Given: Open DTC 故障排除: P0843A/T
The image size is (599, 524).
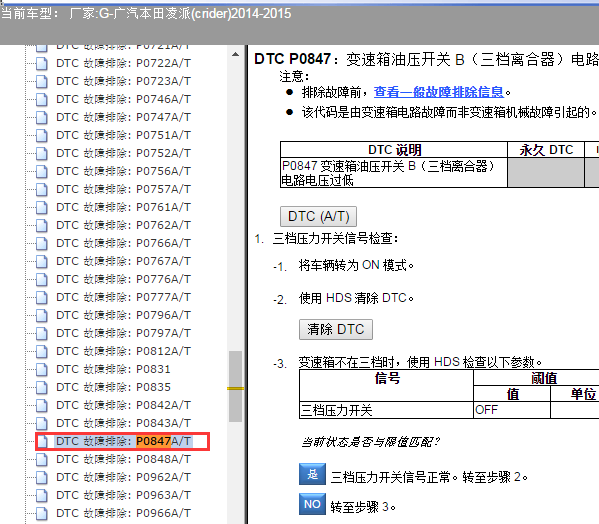Looking at the screenshot, I should [x=123, y=423].
